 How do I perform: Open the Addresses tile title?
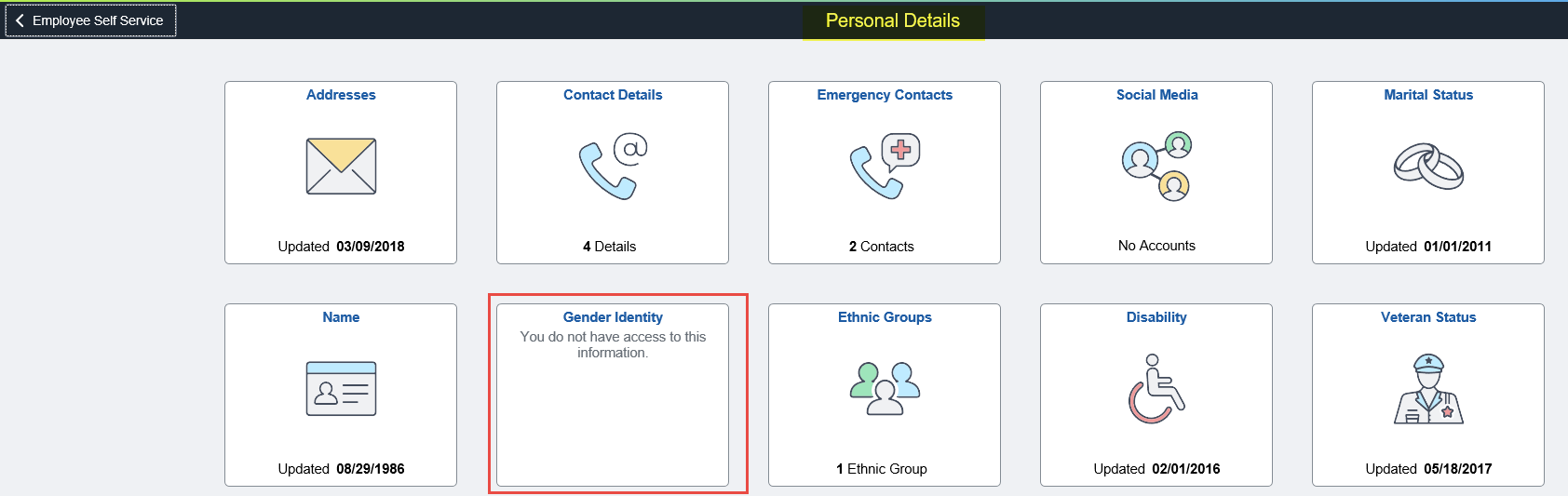tap(341, 95)
